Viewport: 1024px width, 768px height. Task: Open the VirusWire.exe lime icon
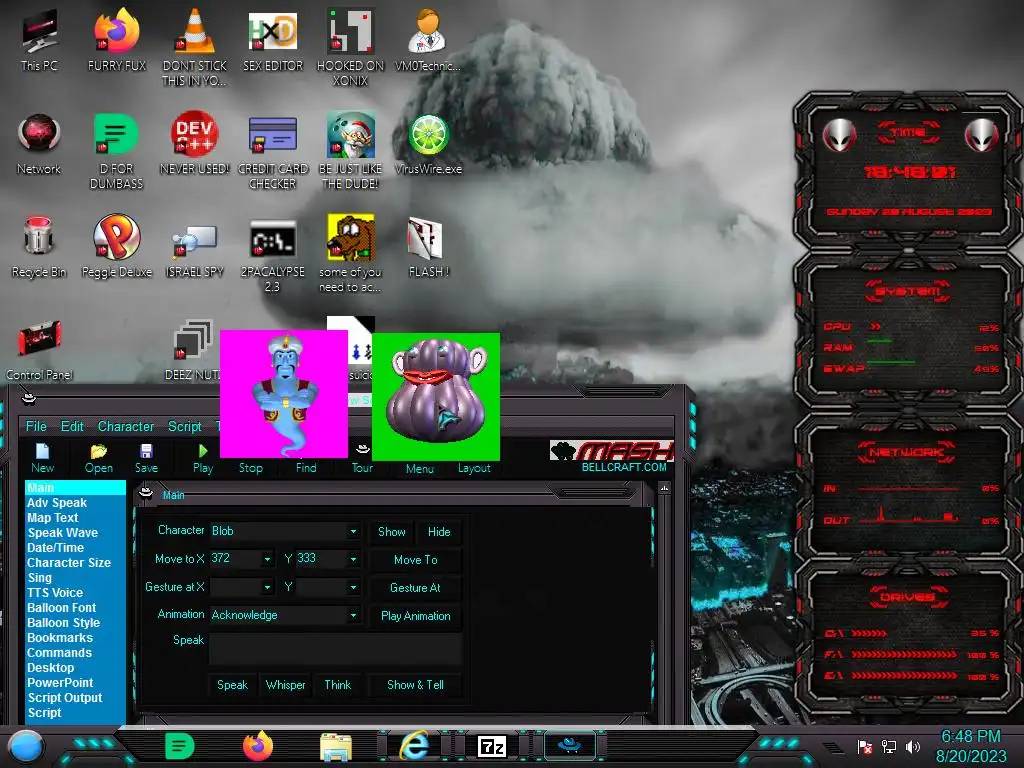tap(428, 144)
